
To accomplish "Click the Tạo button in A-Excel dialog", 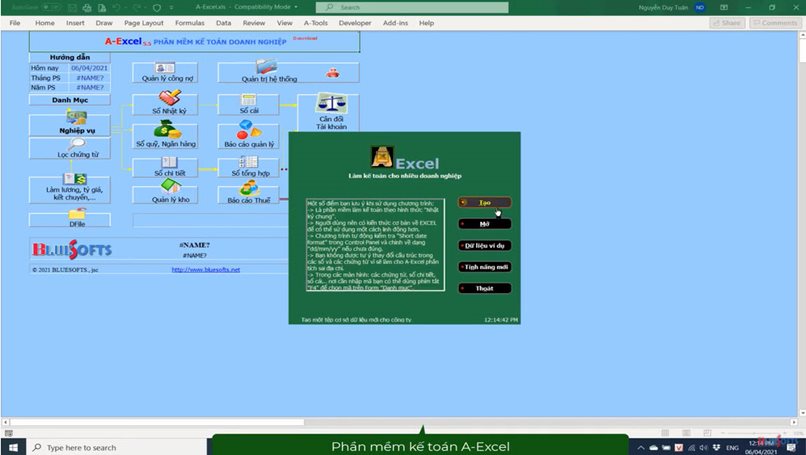I will [484, 203].
